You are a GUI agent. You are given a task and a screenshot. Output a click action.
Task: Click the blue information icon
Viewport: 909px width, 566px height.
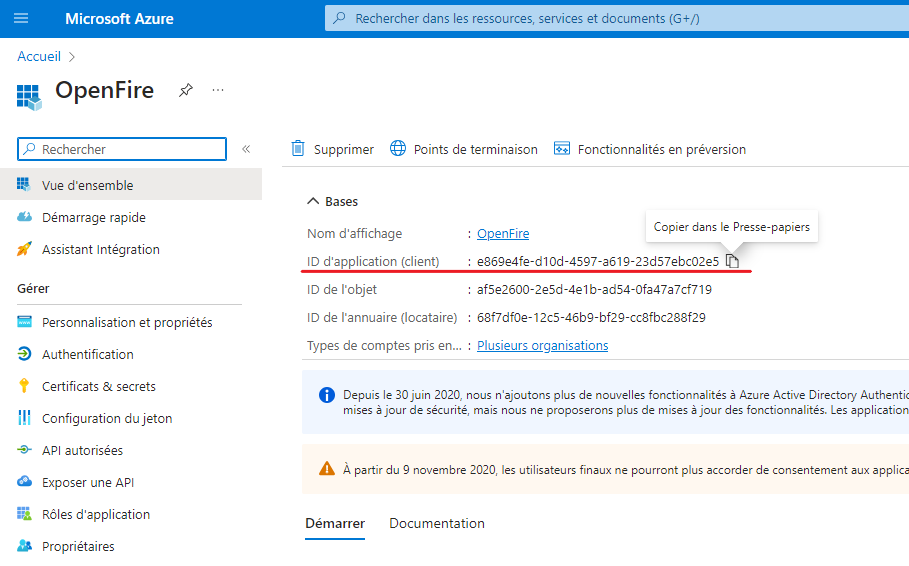pos(327,396)
